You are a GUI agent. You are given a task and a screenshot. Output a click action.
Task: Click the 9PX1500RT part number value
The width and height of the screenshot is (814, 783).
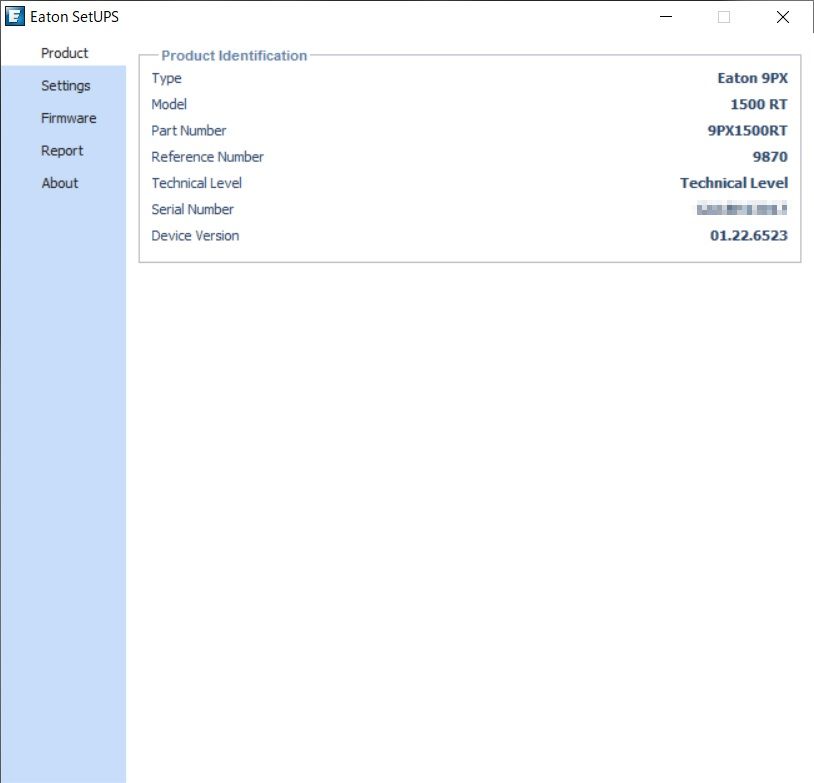point(747,131)
